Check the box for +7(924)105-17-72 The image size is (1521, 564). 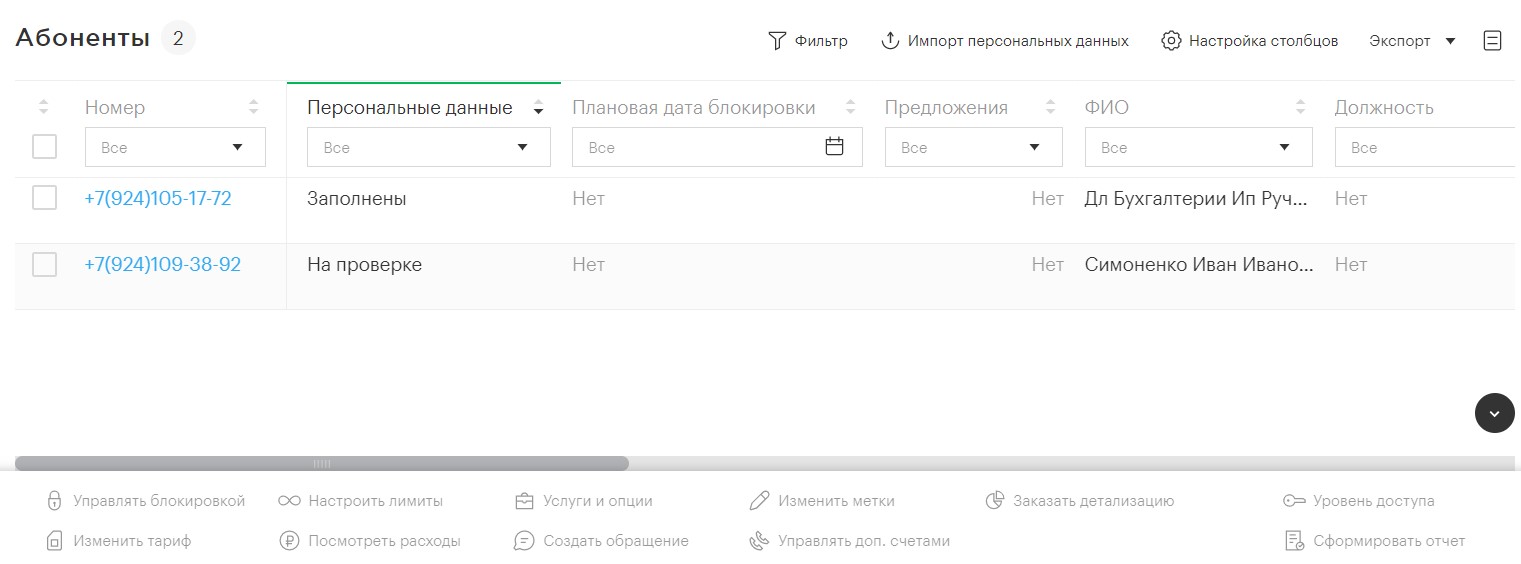(x=44, y=198)
